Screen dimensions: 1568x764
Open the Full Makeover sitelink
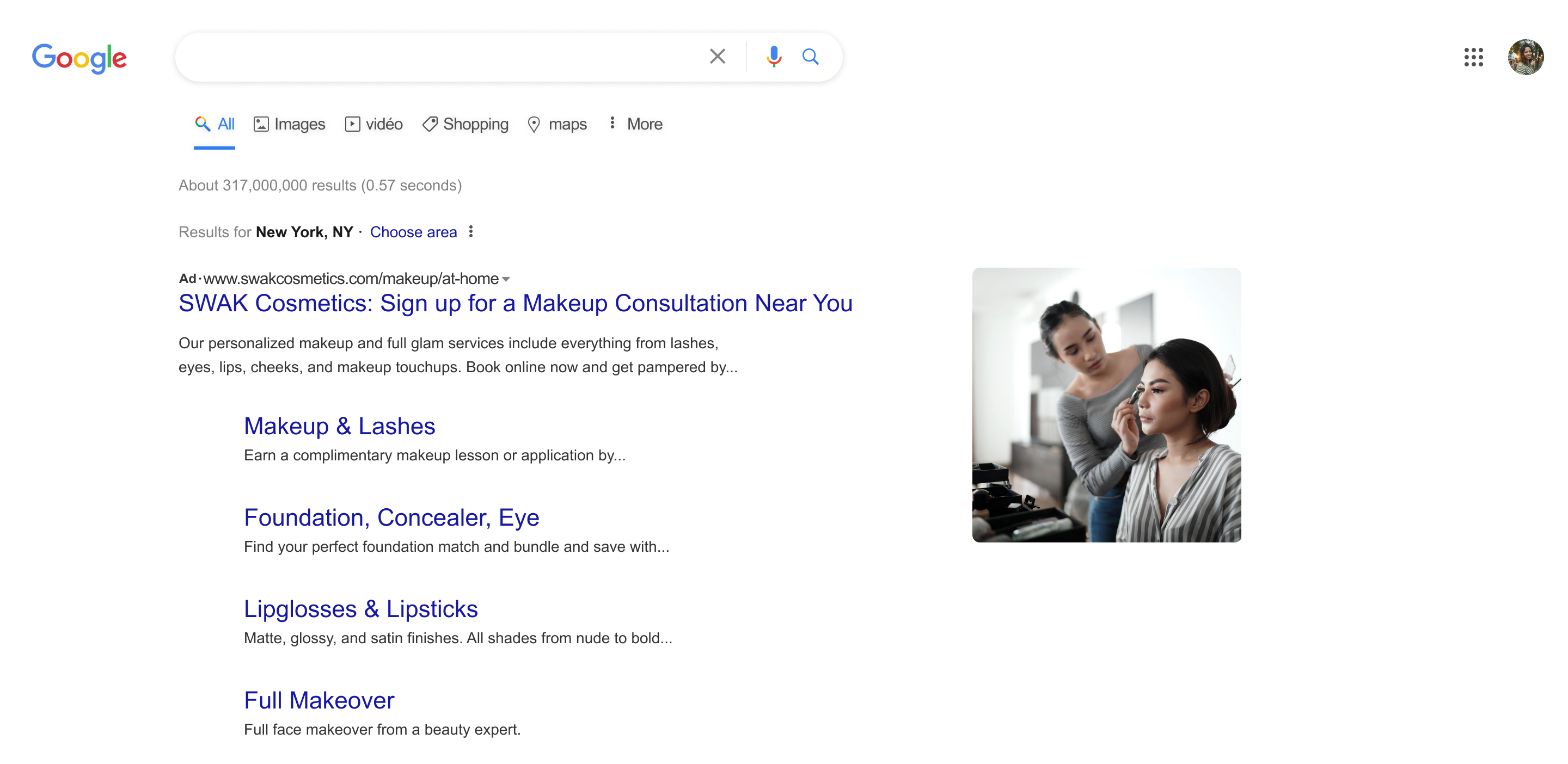pos(319,700)
